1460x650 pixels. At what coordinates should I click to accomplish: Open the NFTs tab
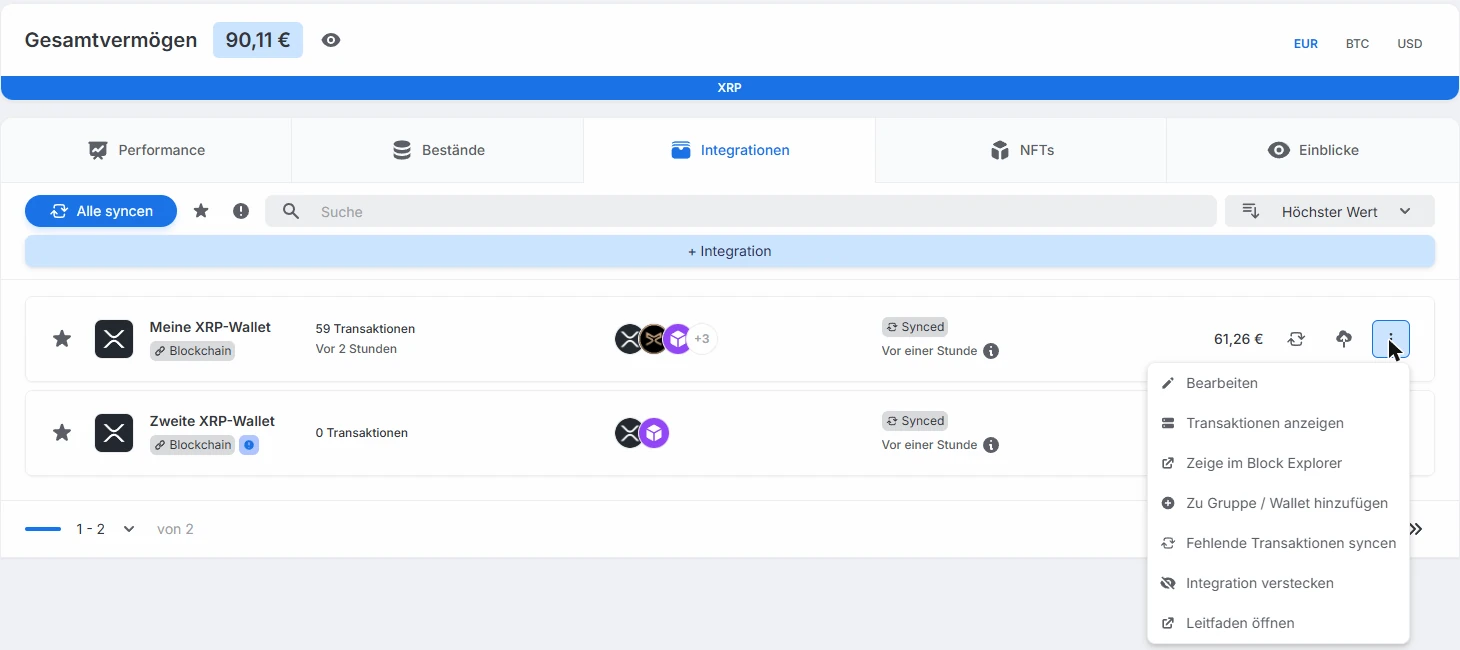coord(1021,150)
